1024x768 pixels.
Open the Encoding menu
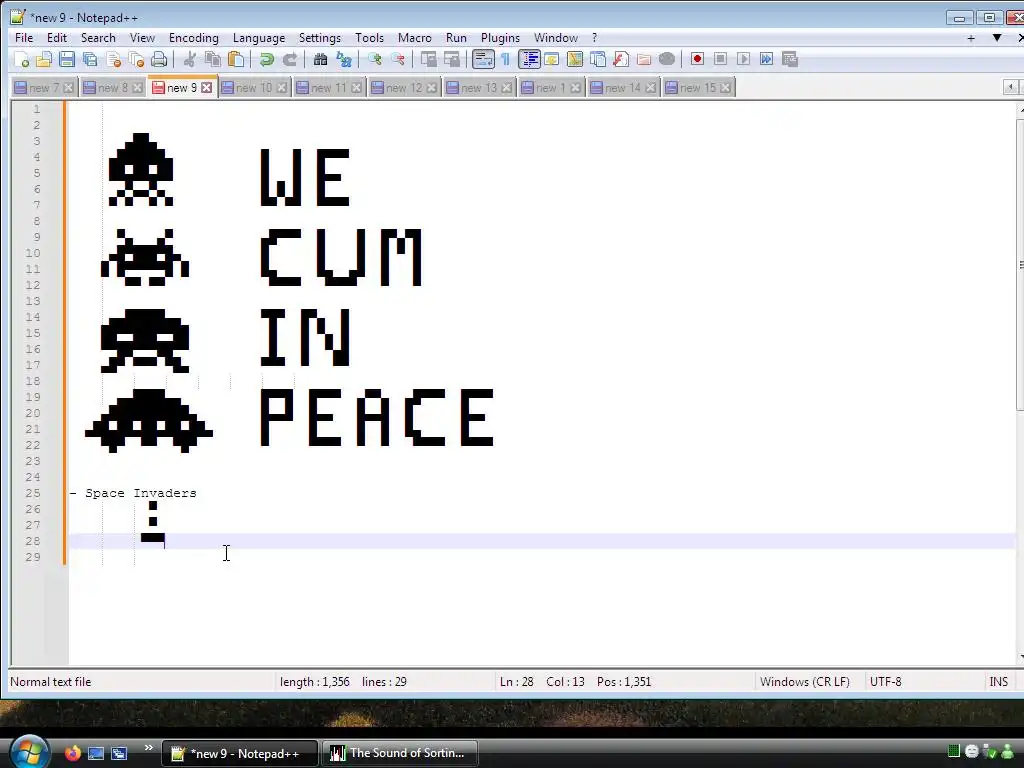click(193, 38)
